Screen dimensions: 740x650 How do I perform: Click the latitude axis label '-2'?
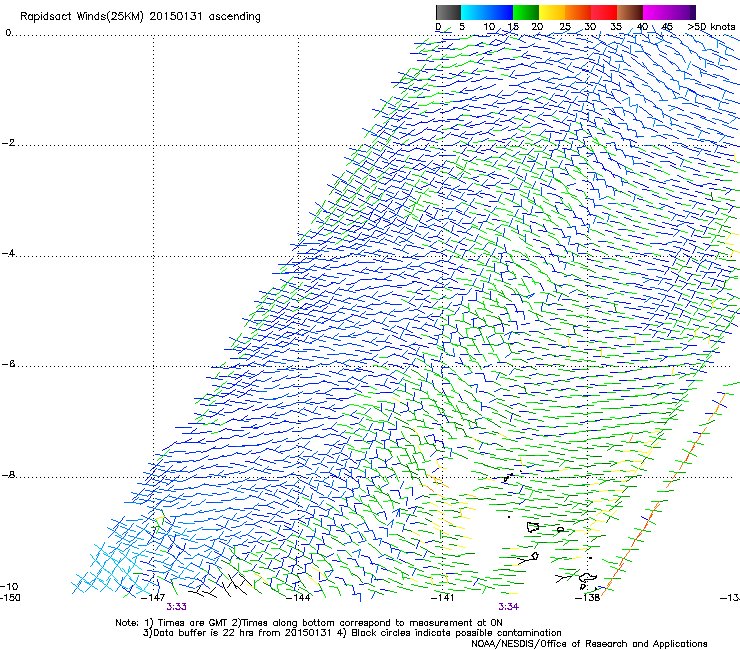[x=8, y=143]
